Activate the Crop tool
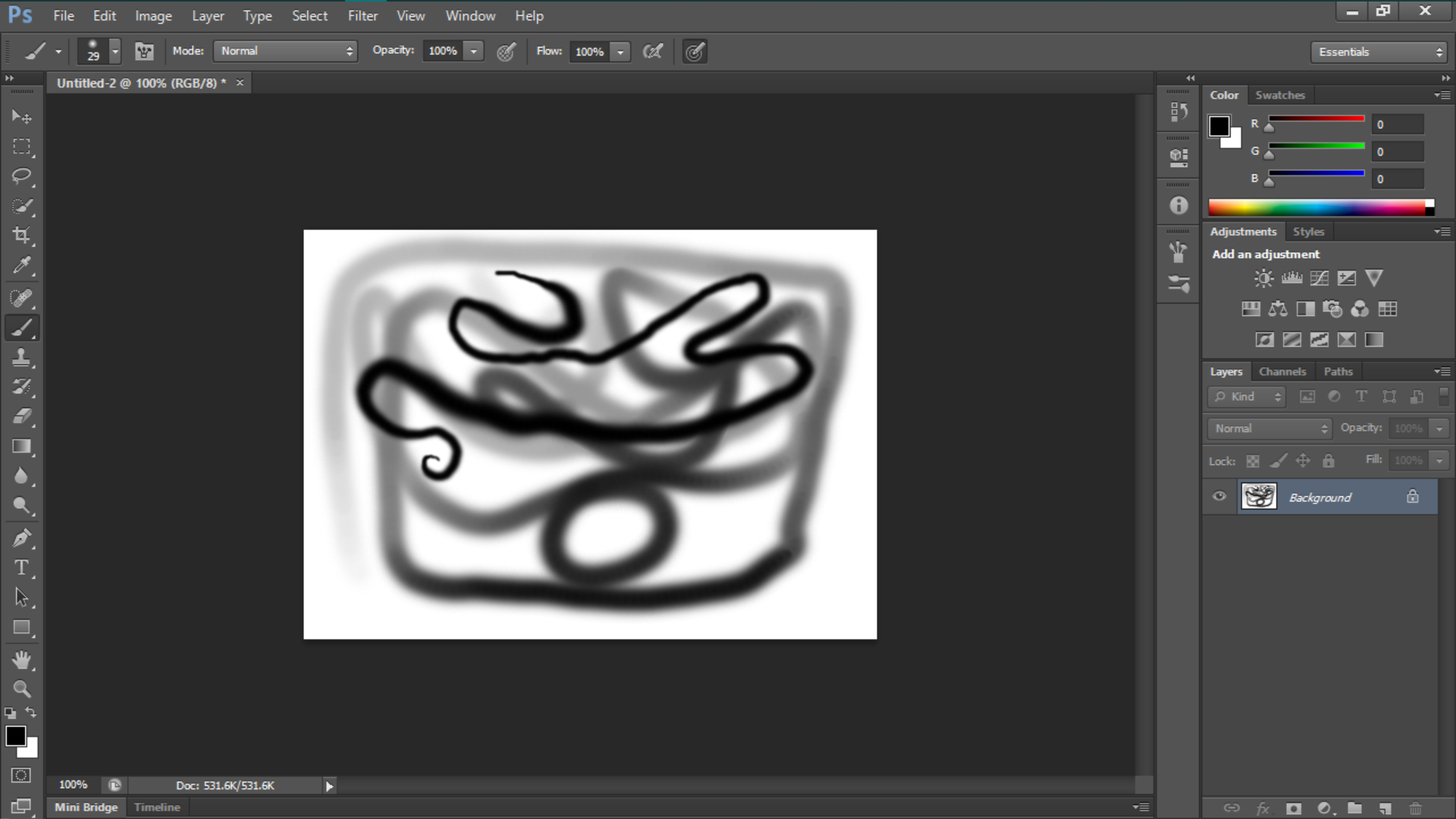The image size is (1456, 819). click(22, 237)
